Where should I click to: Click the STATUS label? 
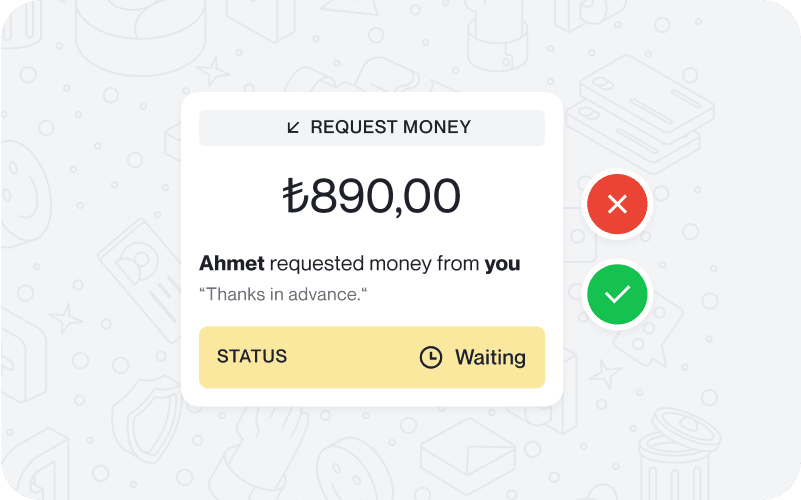(x=252, y=356)
